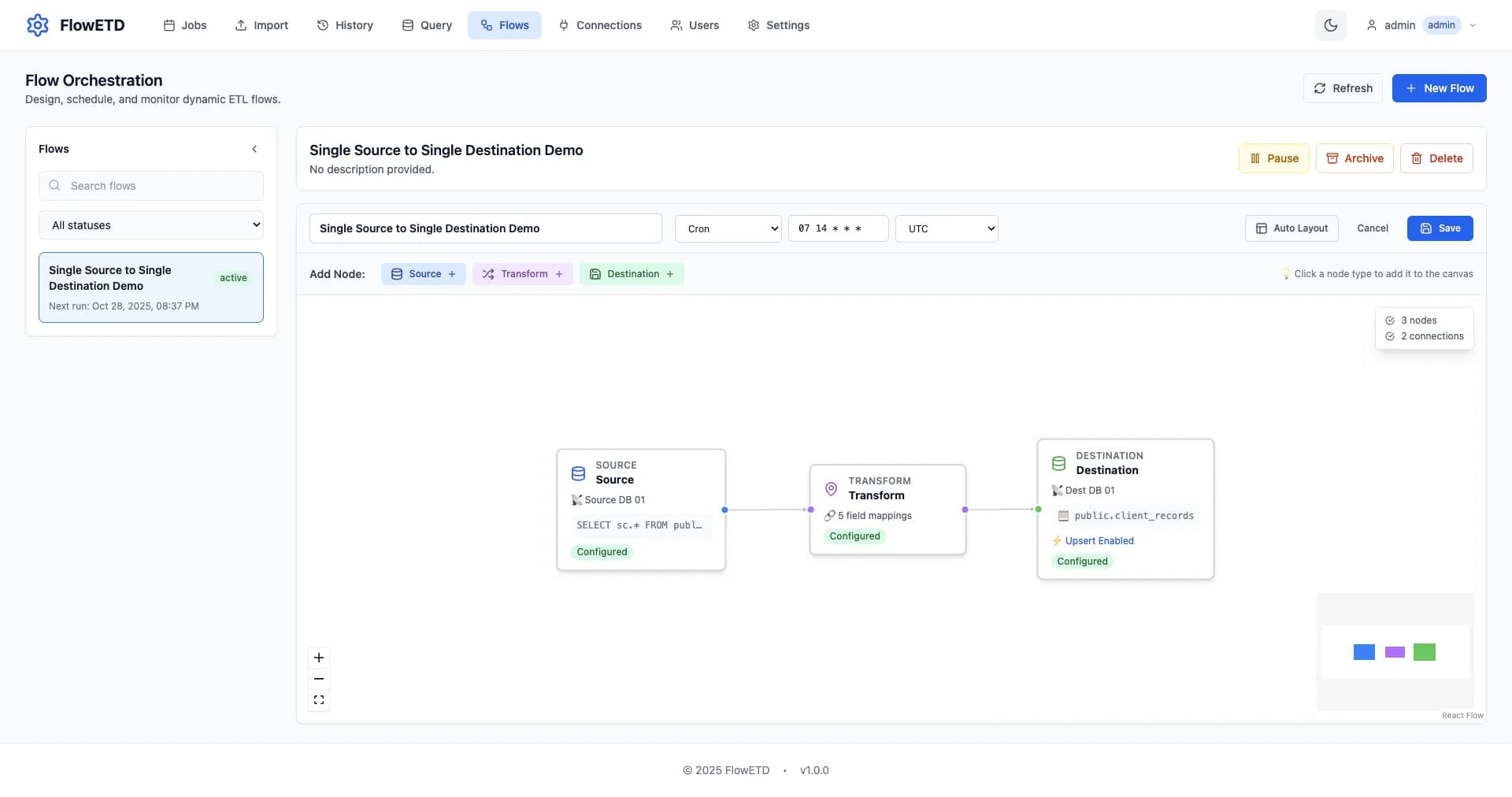1512x797 pixels.
Task: Click the purple Transform block in minimap
Action: pyautogui.click(x=1395, y=652)
